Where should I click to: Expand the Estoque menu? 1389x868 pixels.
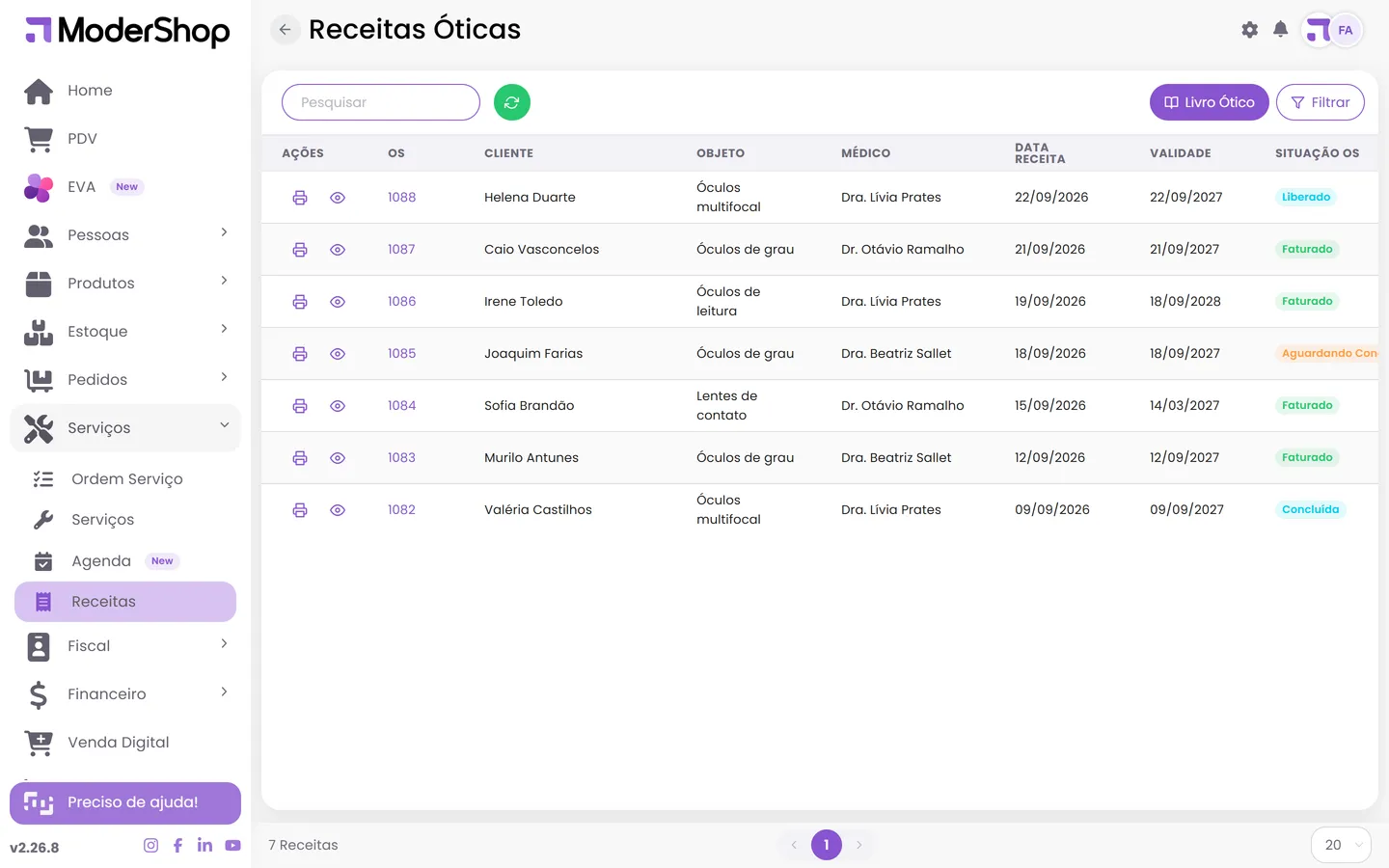tap(125, 331)
